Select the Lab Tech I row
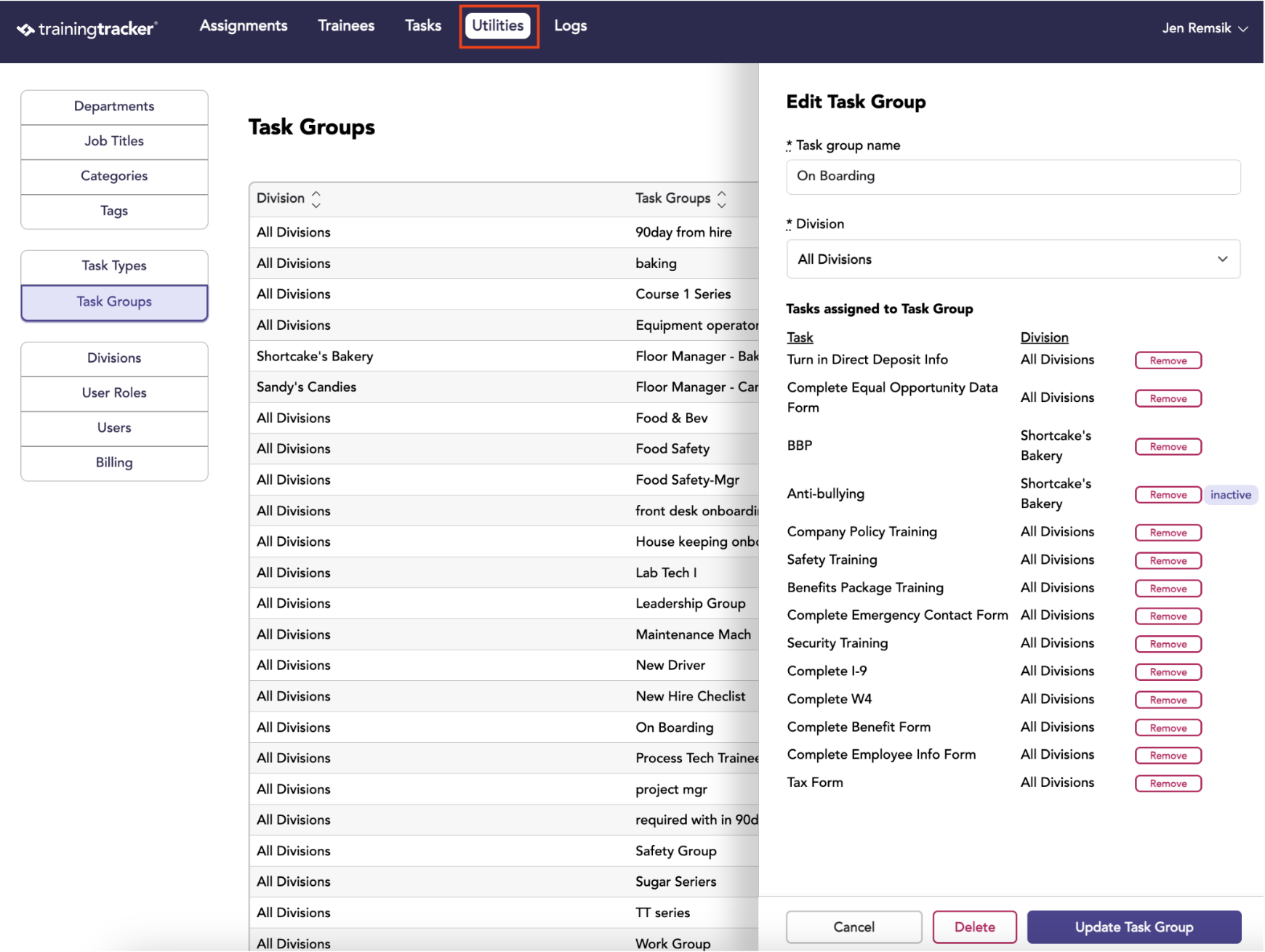1265x952 pixels. click(x=504, y=573)
